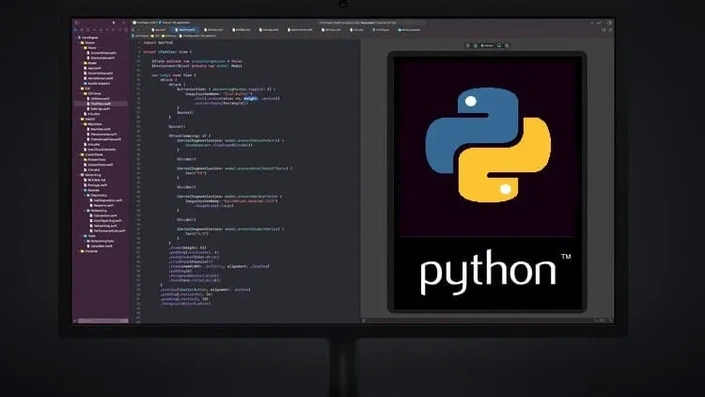
Task: Click the rightmost icon in the preview canvas control bar
Action: [x=507, y=45]
